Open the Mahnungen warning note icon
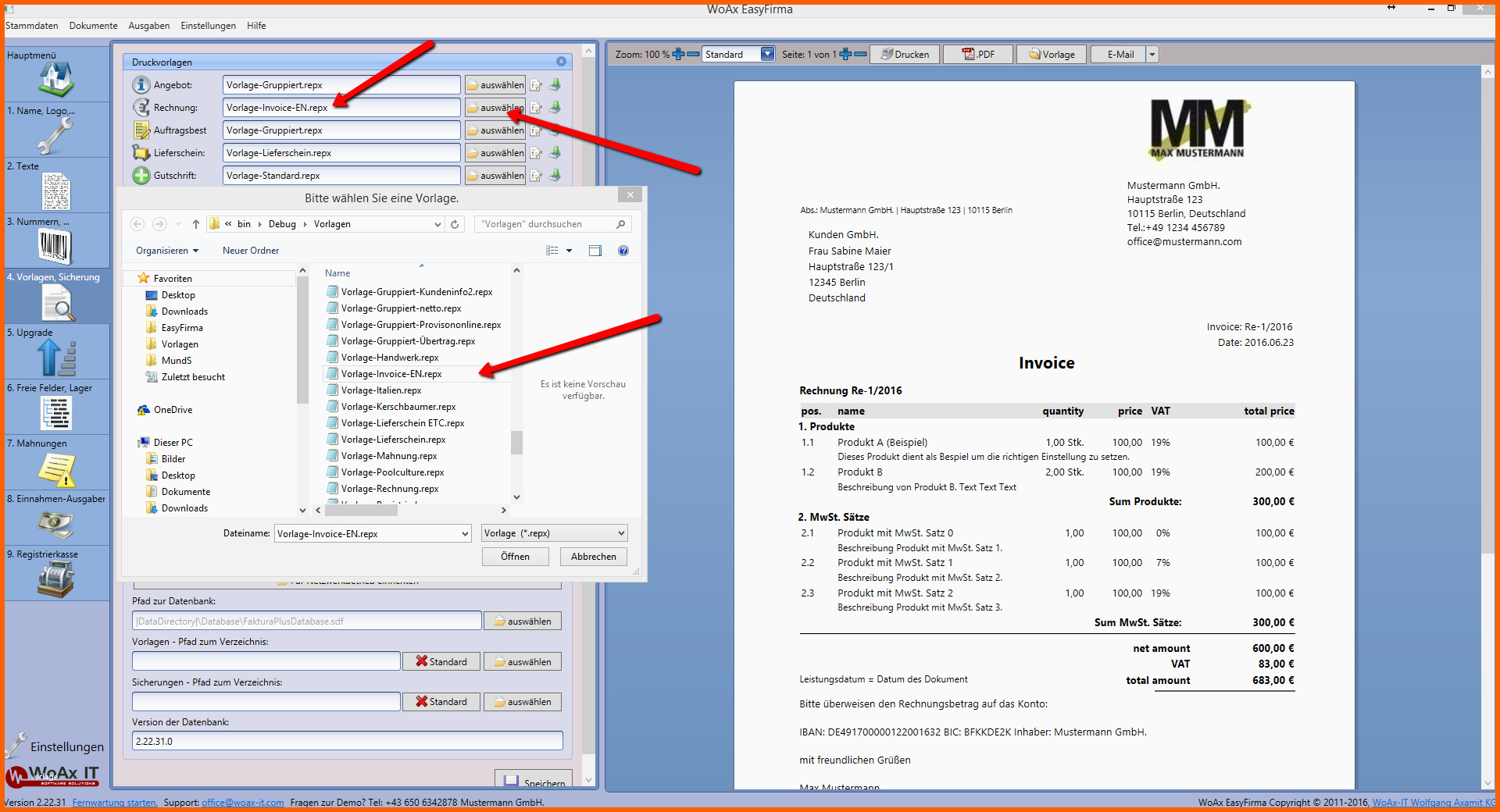1500x812 pixels. (56, 469)
